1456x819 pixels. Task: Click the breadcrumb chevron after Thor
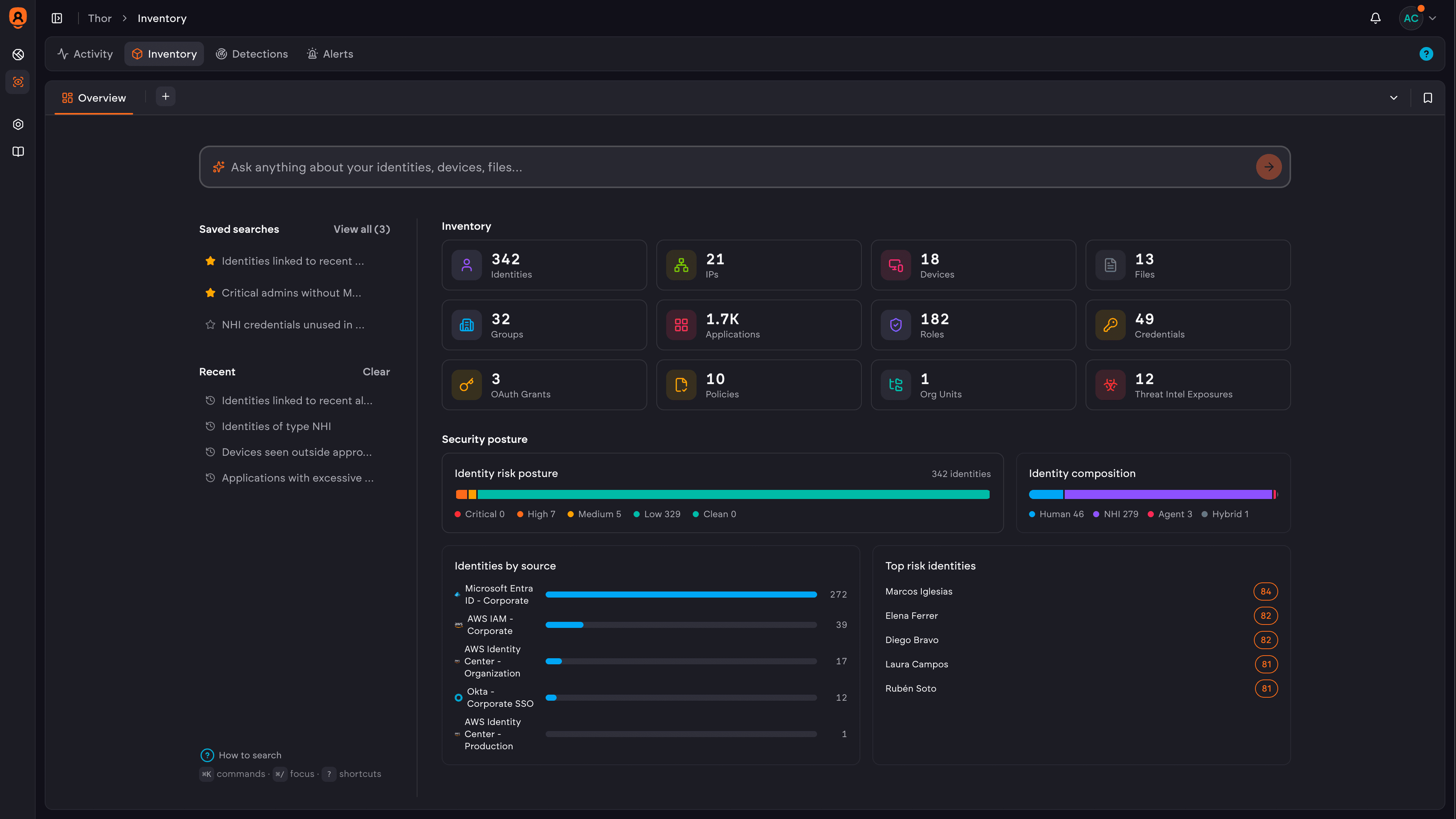124,18
